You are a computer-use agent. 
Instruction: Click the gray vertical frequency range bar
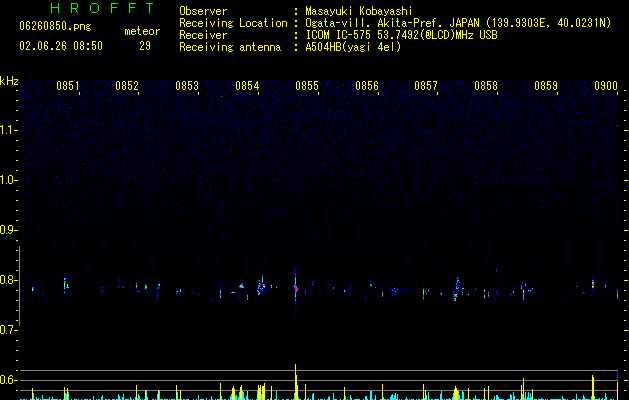19,286
